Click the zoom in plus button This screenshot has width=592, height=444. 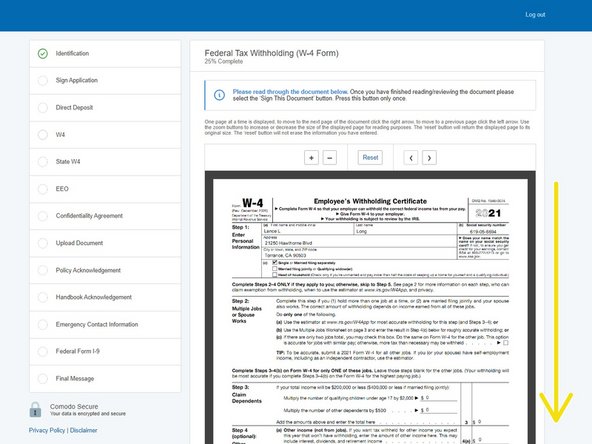(x=311, y=158)
